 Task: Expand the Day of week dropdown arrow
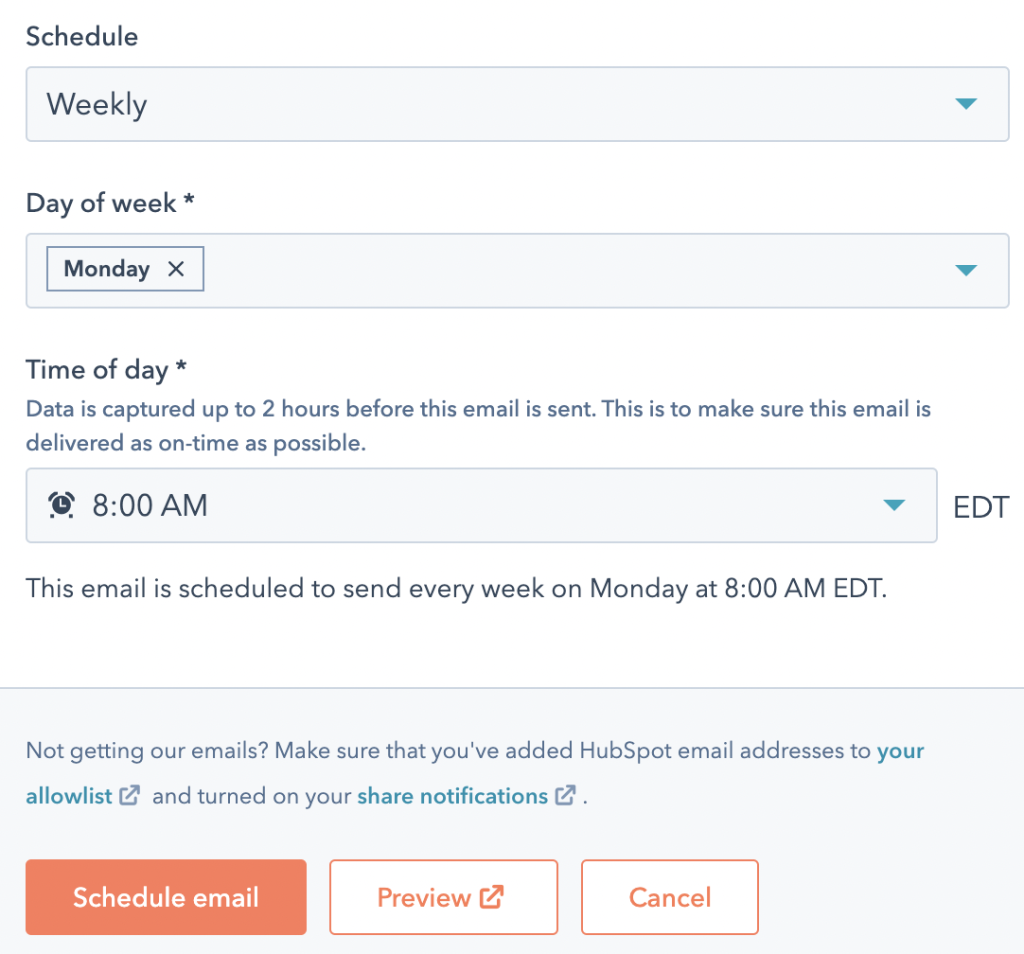965,270
